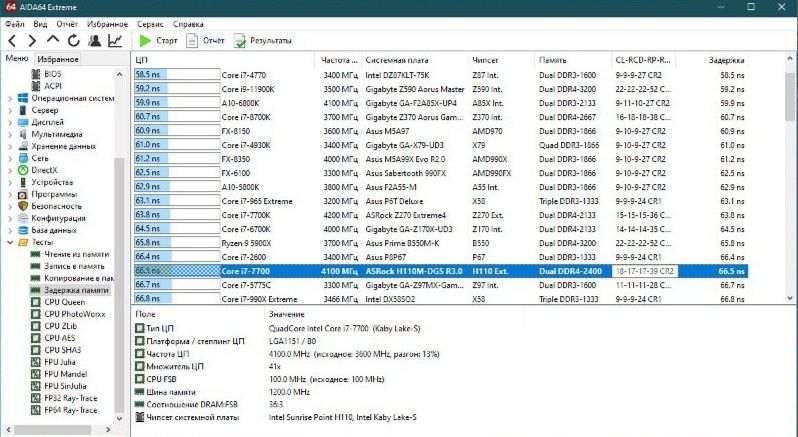The width and height of the screenshot is (798, 437).
Task: Click the FPU Mandel test icon
Action: (36, 374)
